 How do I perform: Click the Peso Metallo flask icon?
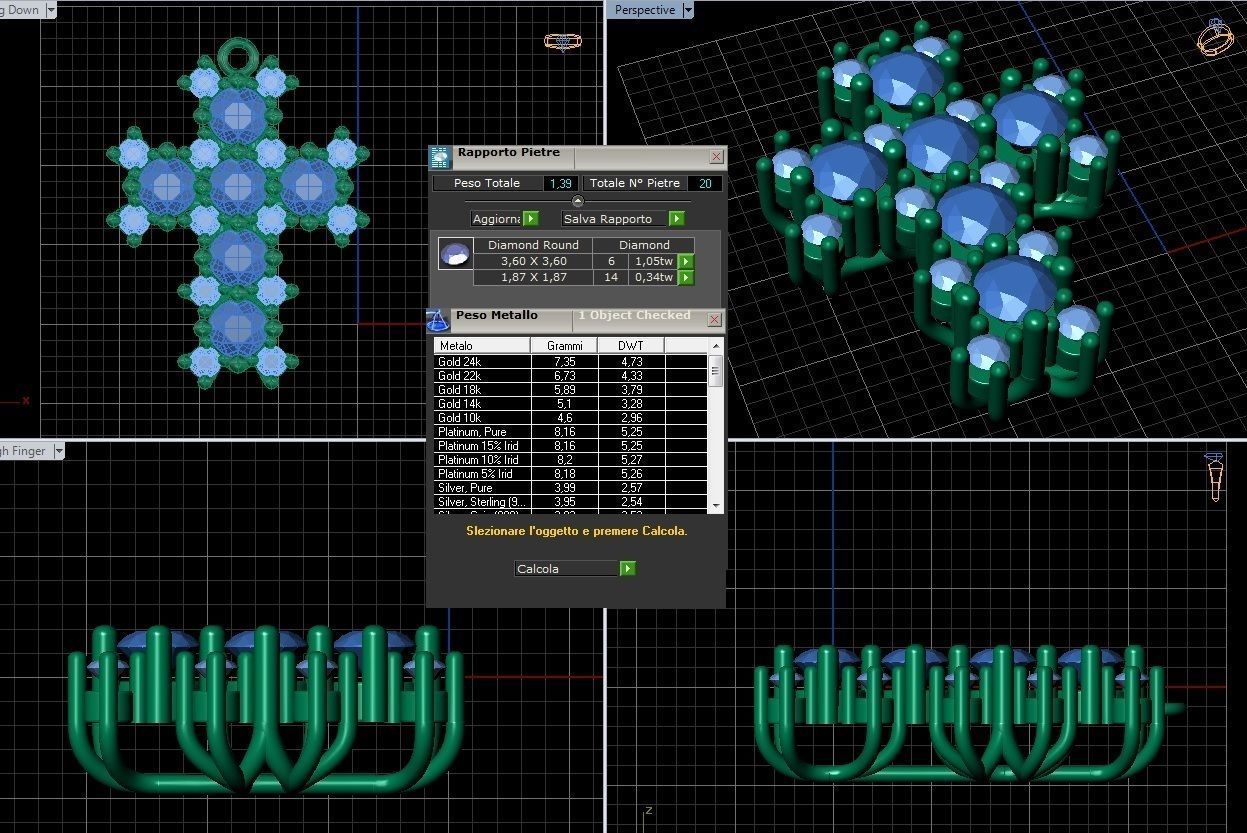pyautogui.click(x=439, y=320)
